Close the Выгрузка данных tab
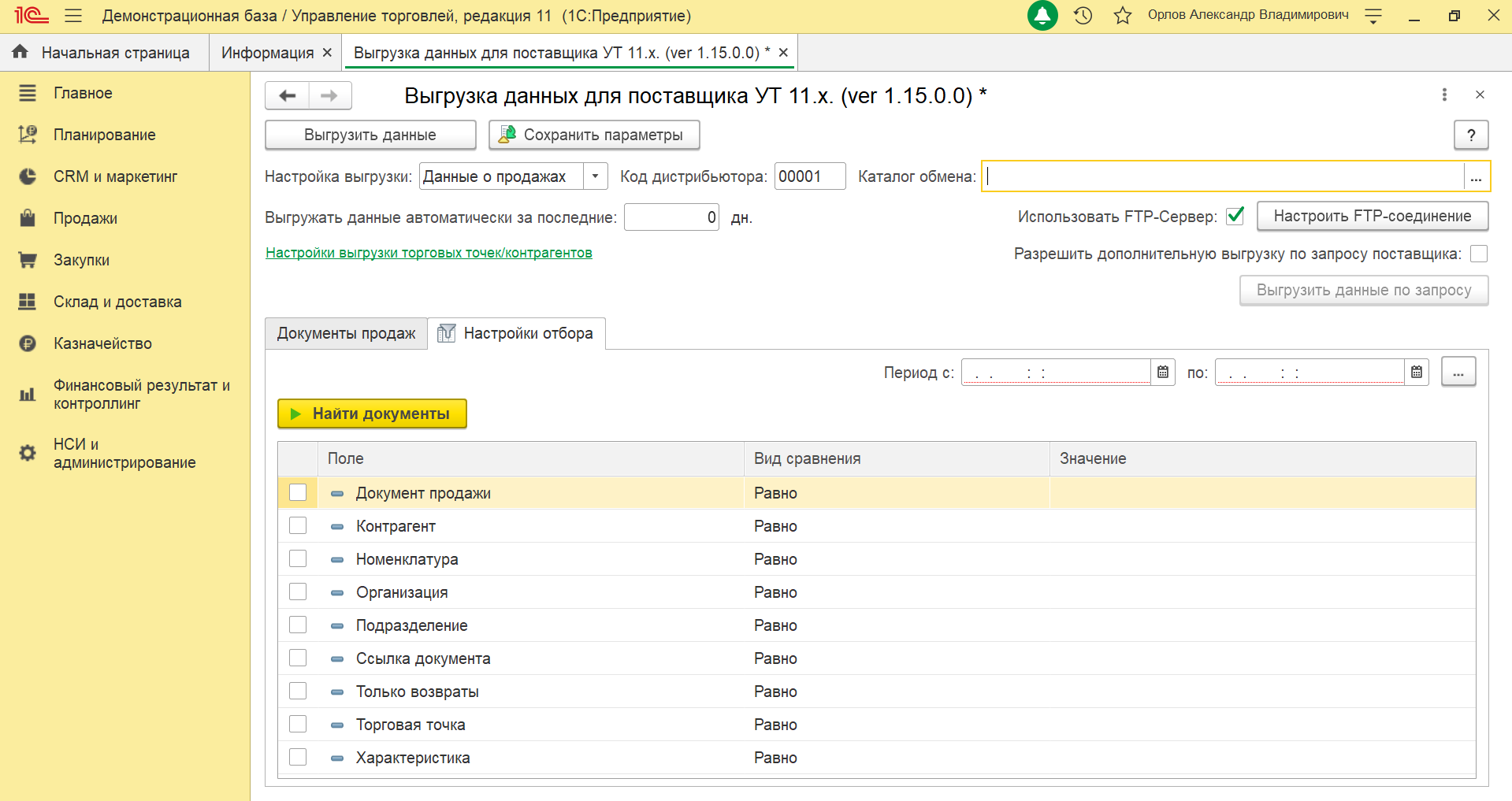The image size is (1512, 801). 783,53
